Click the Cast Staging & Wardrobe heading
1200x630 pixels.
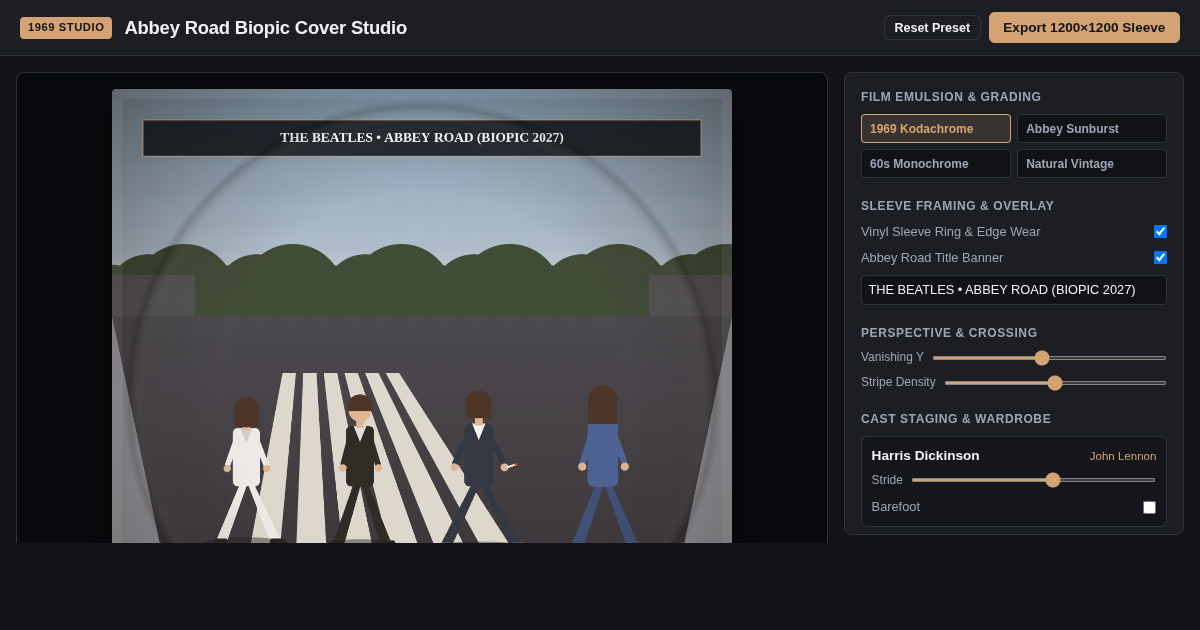click(x=956, y=419)
